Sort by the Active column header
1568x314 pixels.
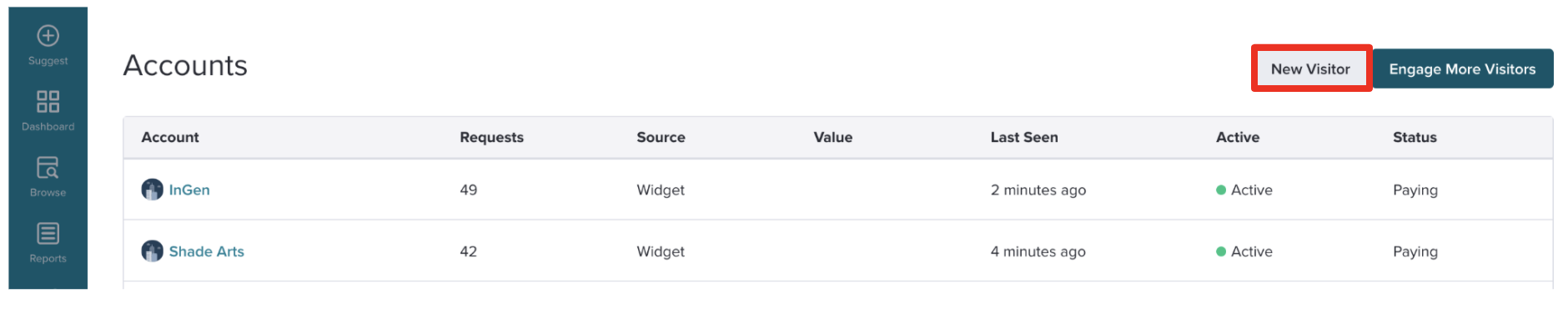click(x=1238, y=137)
